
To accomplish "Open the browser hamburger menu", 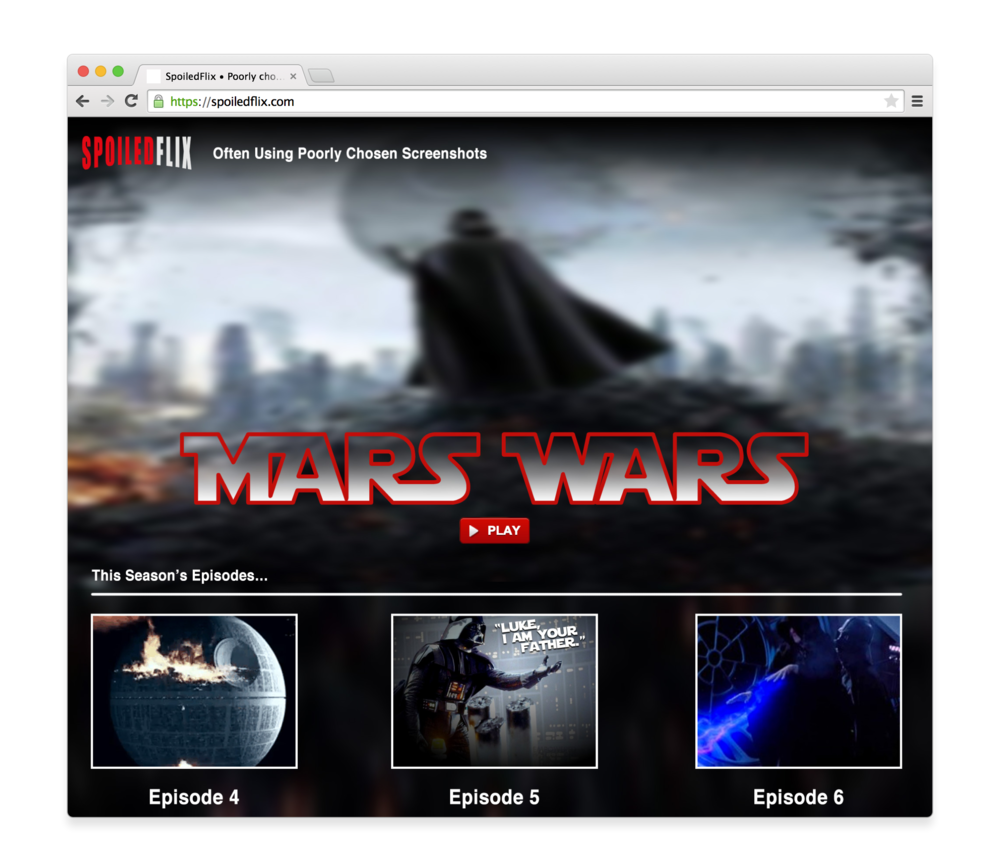I will pyautogui.click(x=917, y=101).
